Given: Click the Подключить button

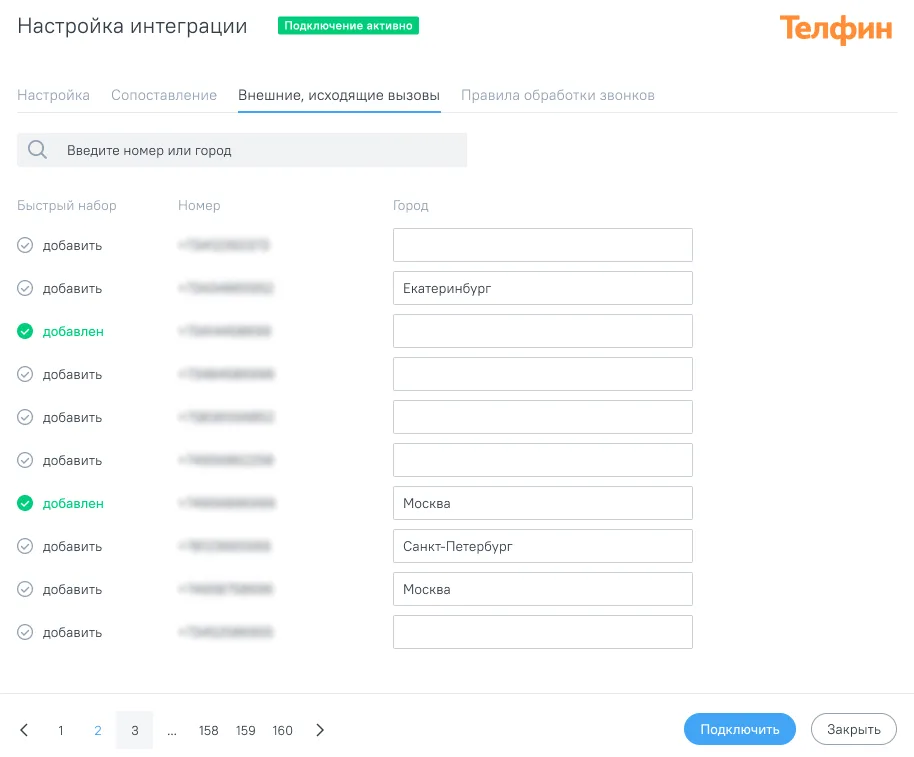Looking at the screenshot, I should (739, 729).
